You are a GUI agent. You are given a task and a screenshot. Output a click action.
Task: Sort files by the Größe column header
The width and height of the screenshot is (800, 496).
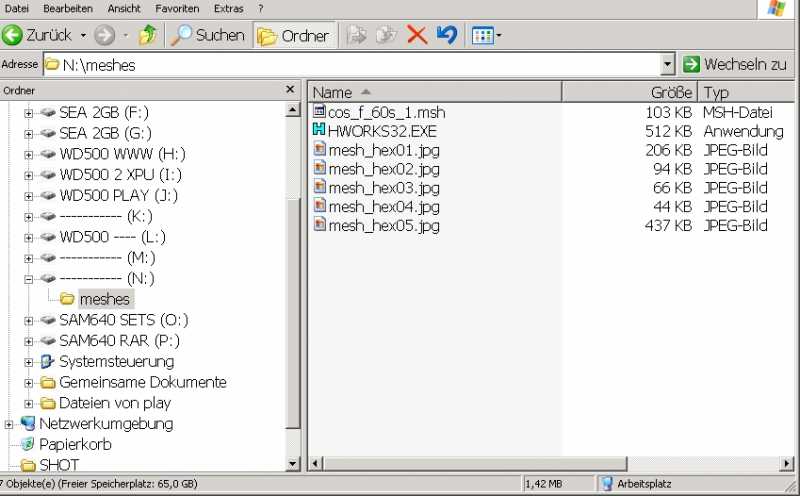pyautogui.click(x=630, y=92)
